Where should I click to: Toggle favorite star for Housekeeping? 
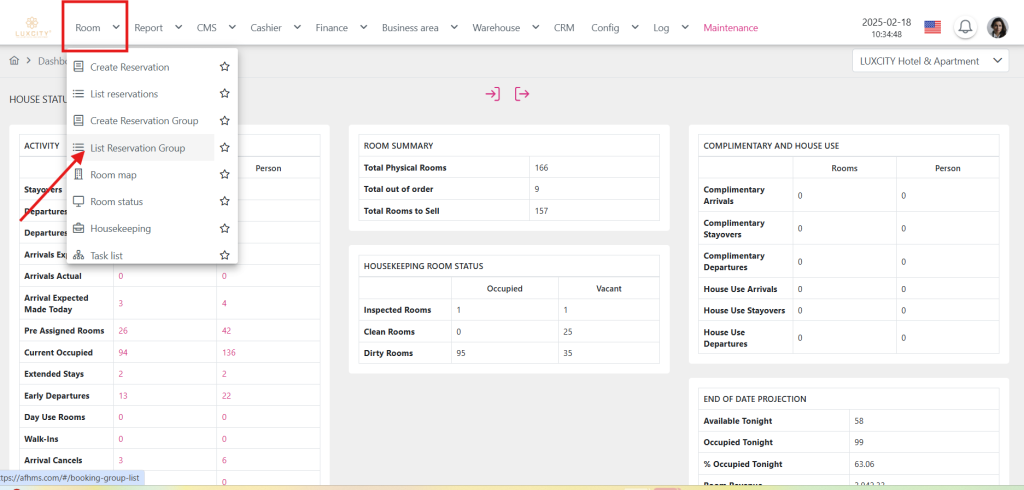225,229
